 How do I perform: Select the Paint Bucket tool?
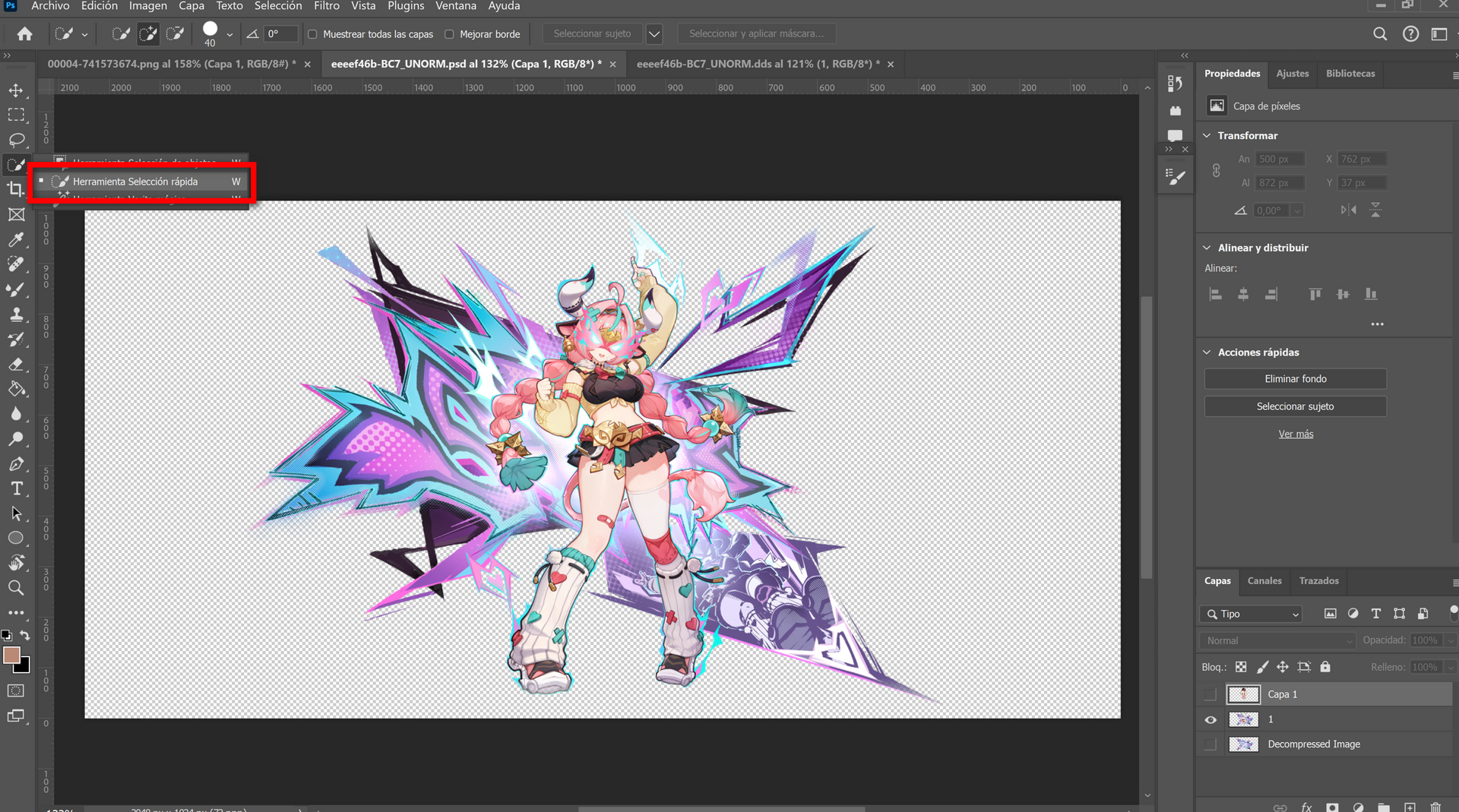16,389
